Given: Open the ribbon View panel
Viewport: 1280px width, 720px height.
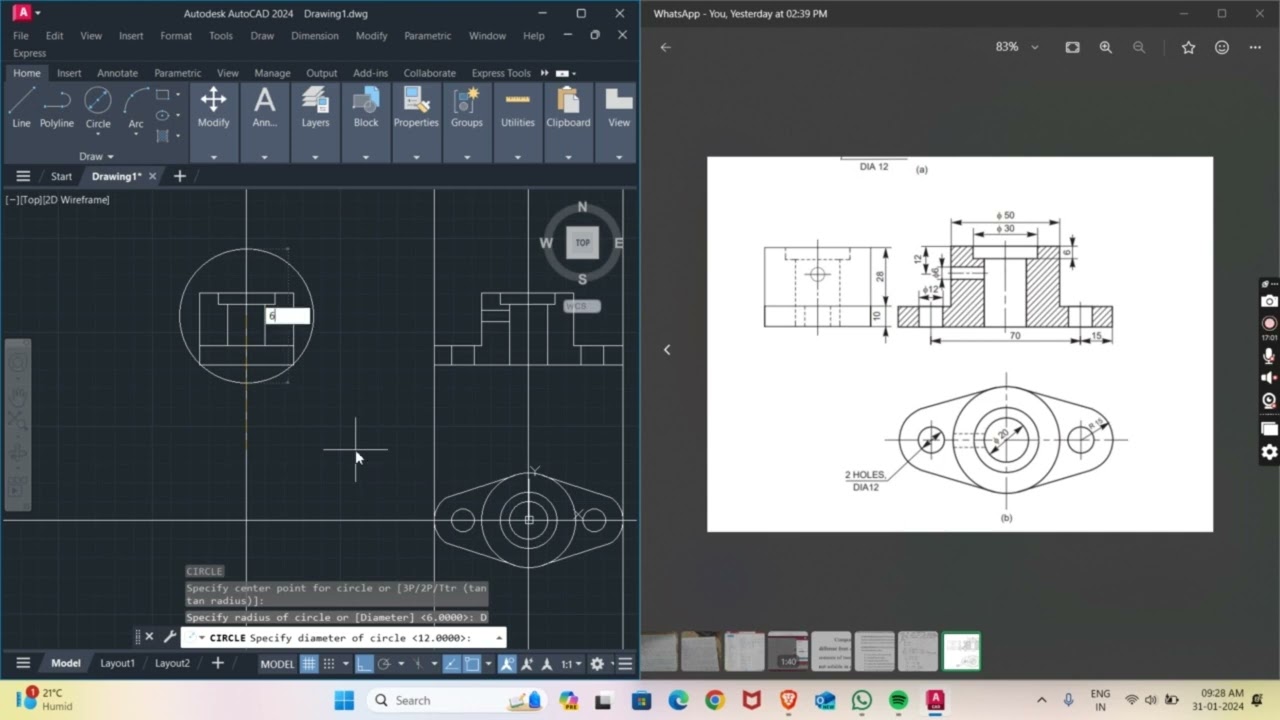Looking at the screenshot, I should point(619,122).
